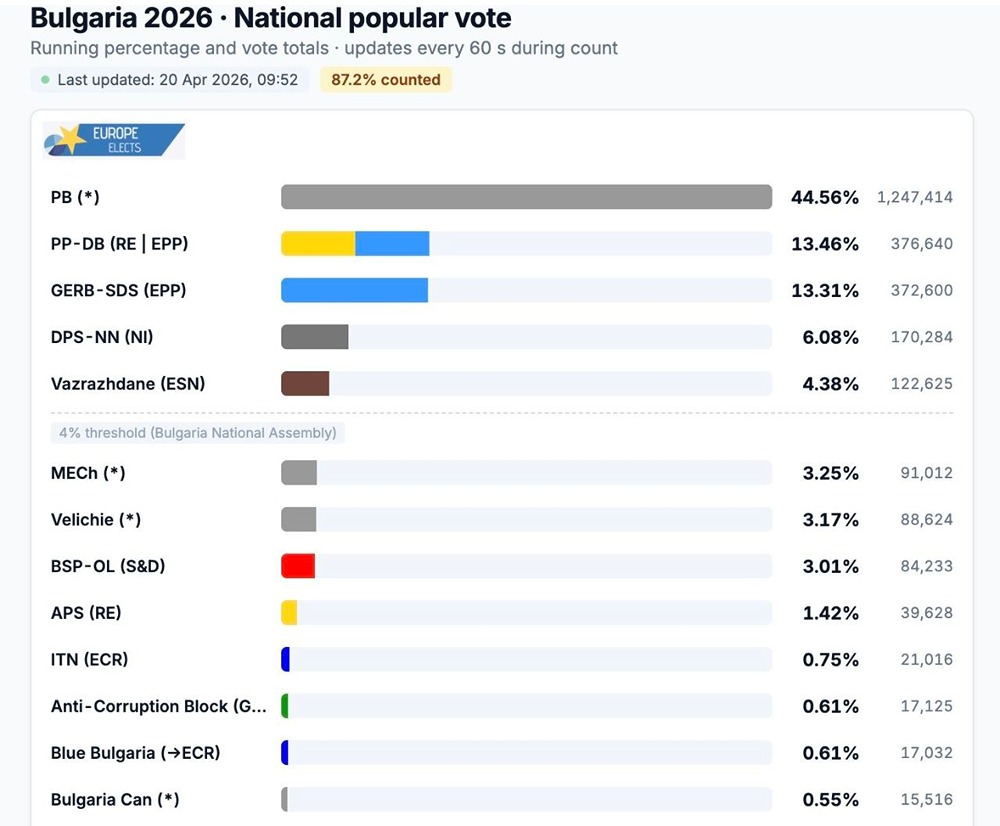This screenshot has height=826, width=1000.
Task: Click the 44.56% percentage for PB
Action: coord(824,197)
